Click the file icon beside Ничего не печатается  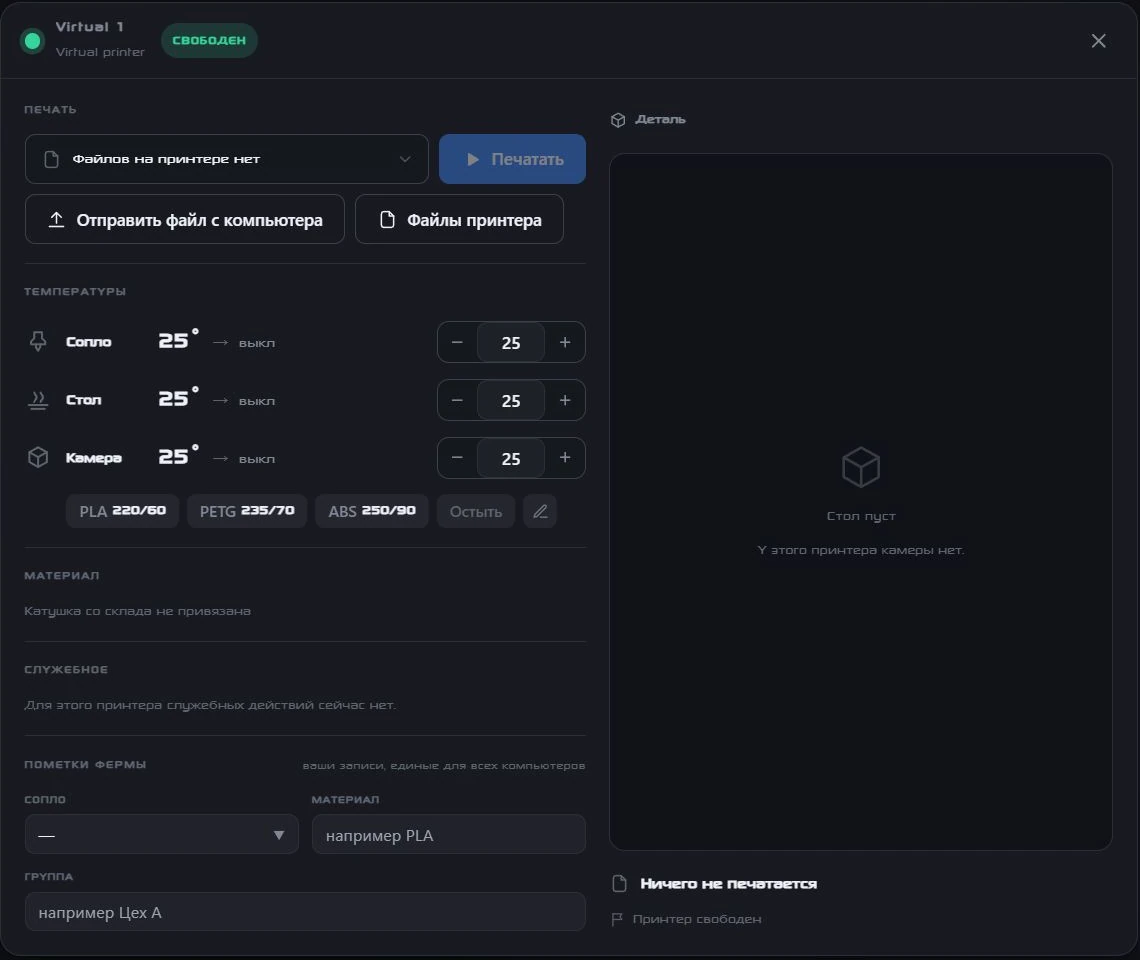(619, 884)
